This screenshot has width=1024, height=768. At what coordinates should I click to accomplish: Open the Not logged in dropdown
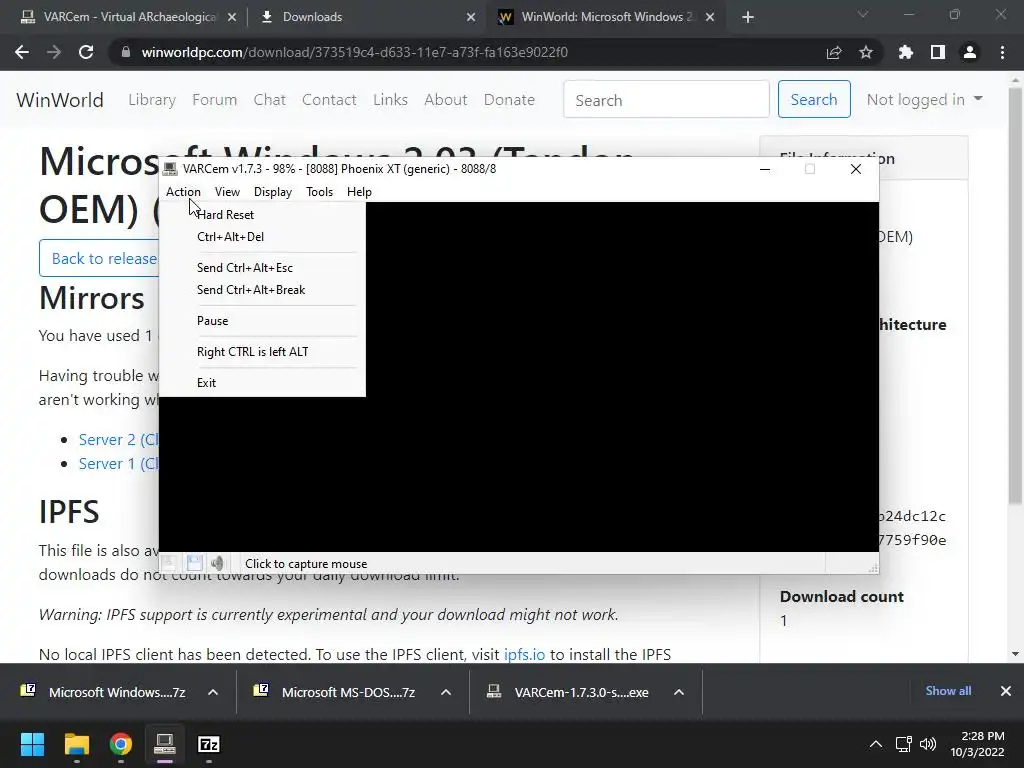[x=924, y=99]
